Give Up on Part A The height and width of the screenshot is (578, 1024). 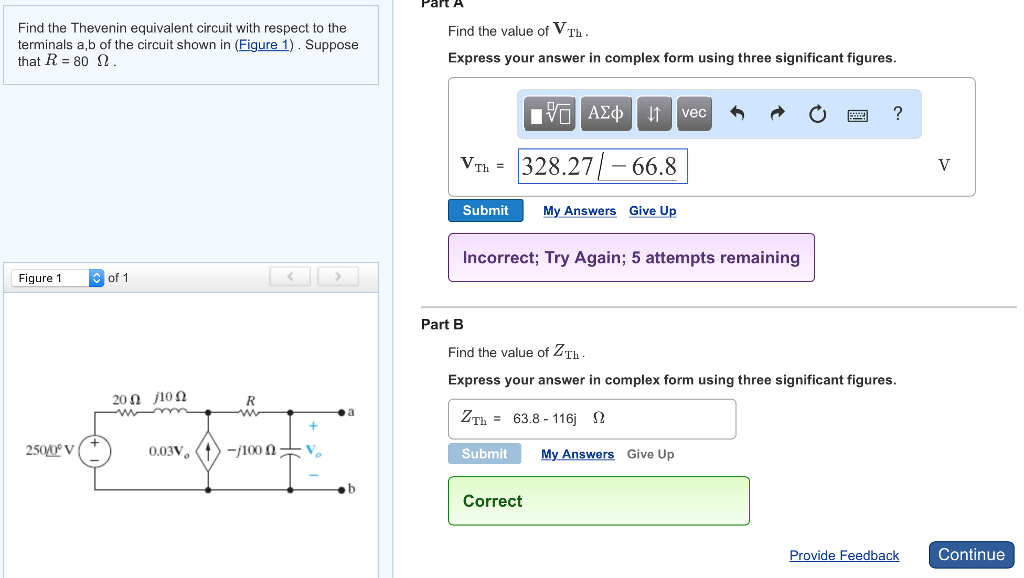(652, 211)
